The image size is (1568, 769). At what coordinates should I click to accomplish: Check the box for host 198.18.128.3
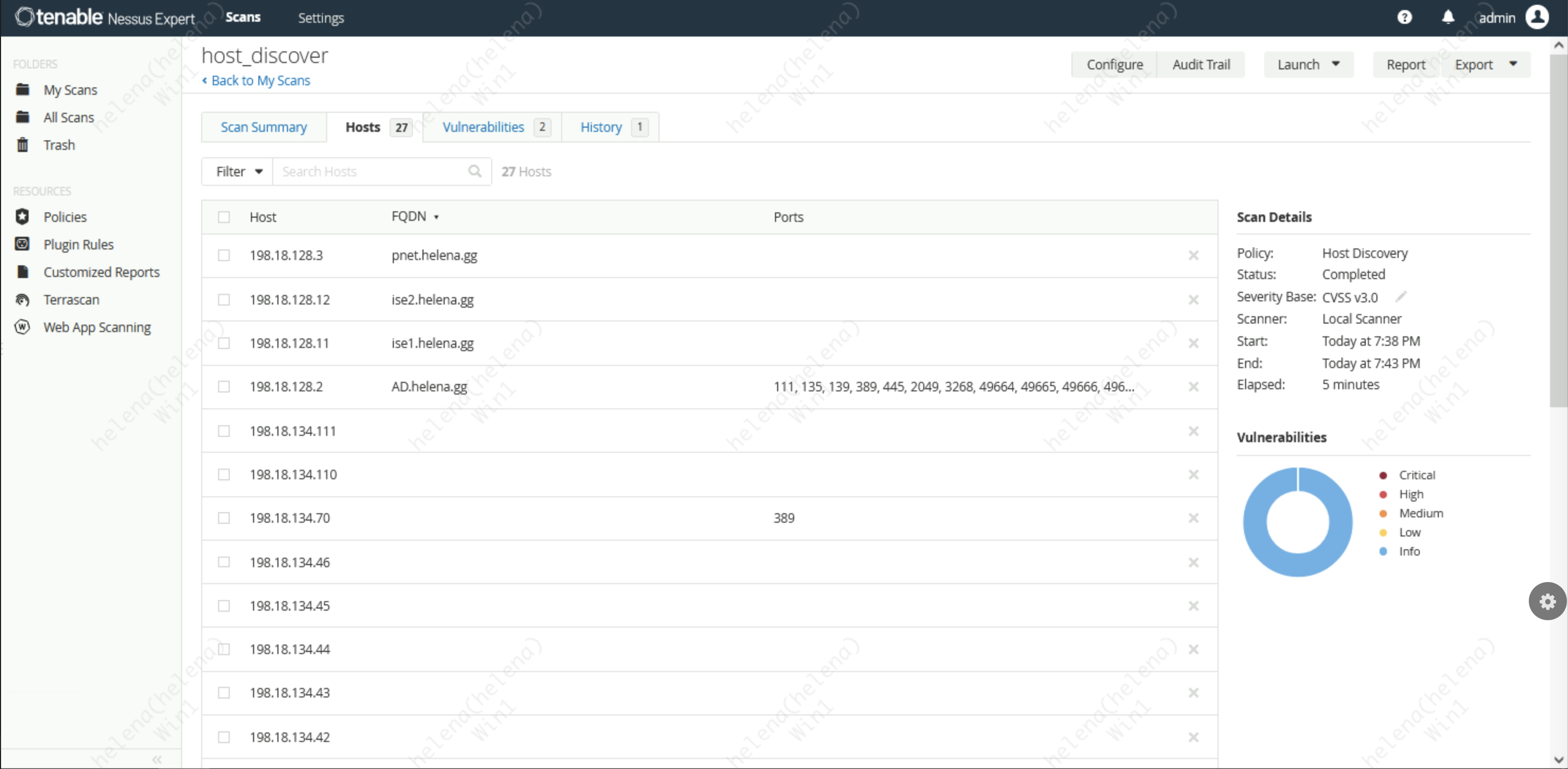tap(224, 255)
